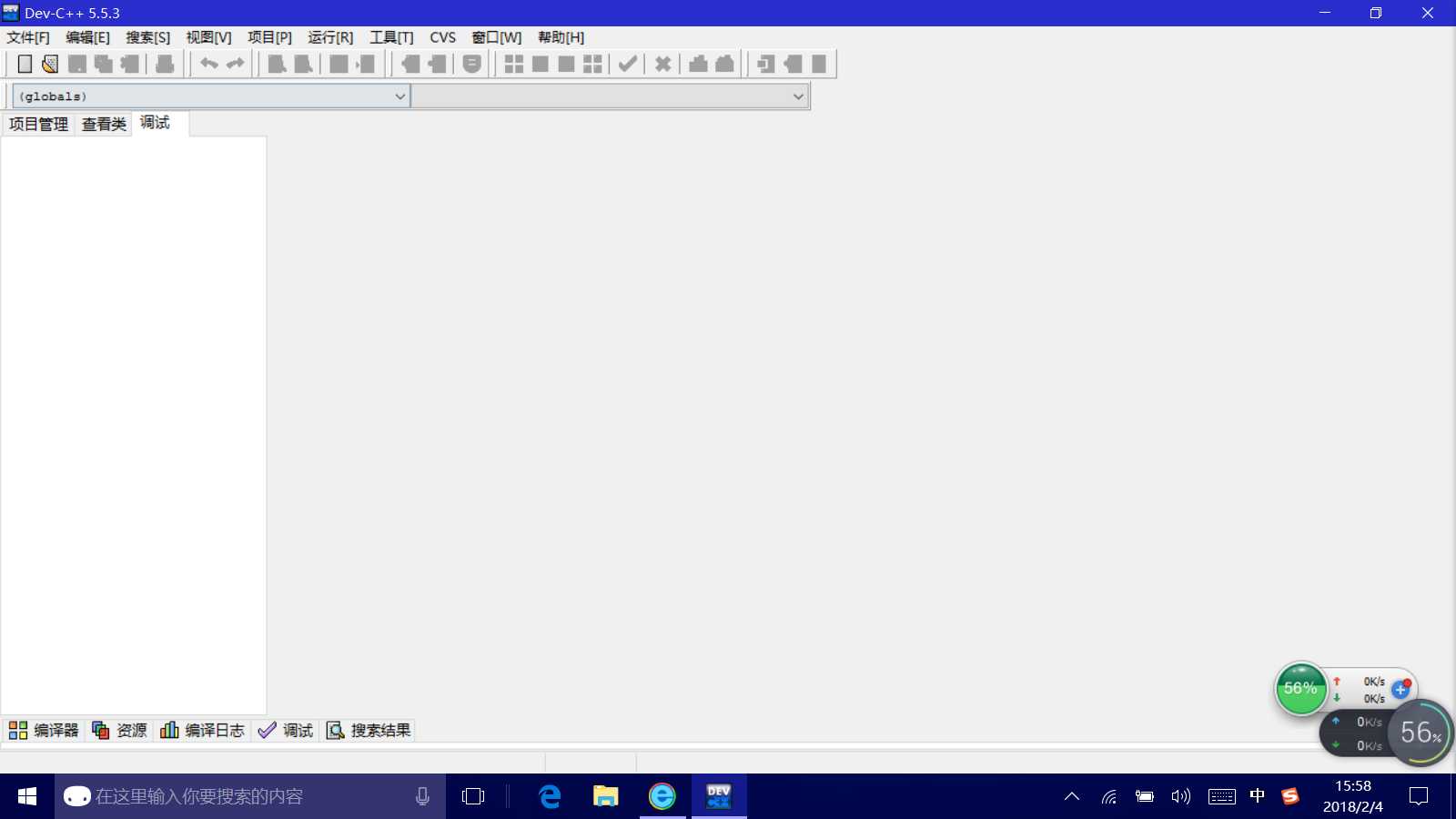Click the greyed-out Print icon

click(165, 64)
